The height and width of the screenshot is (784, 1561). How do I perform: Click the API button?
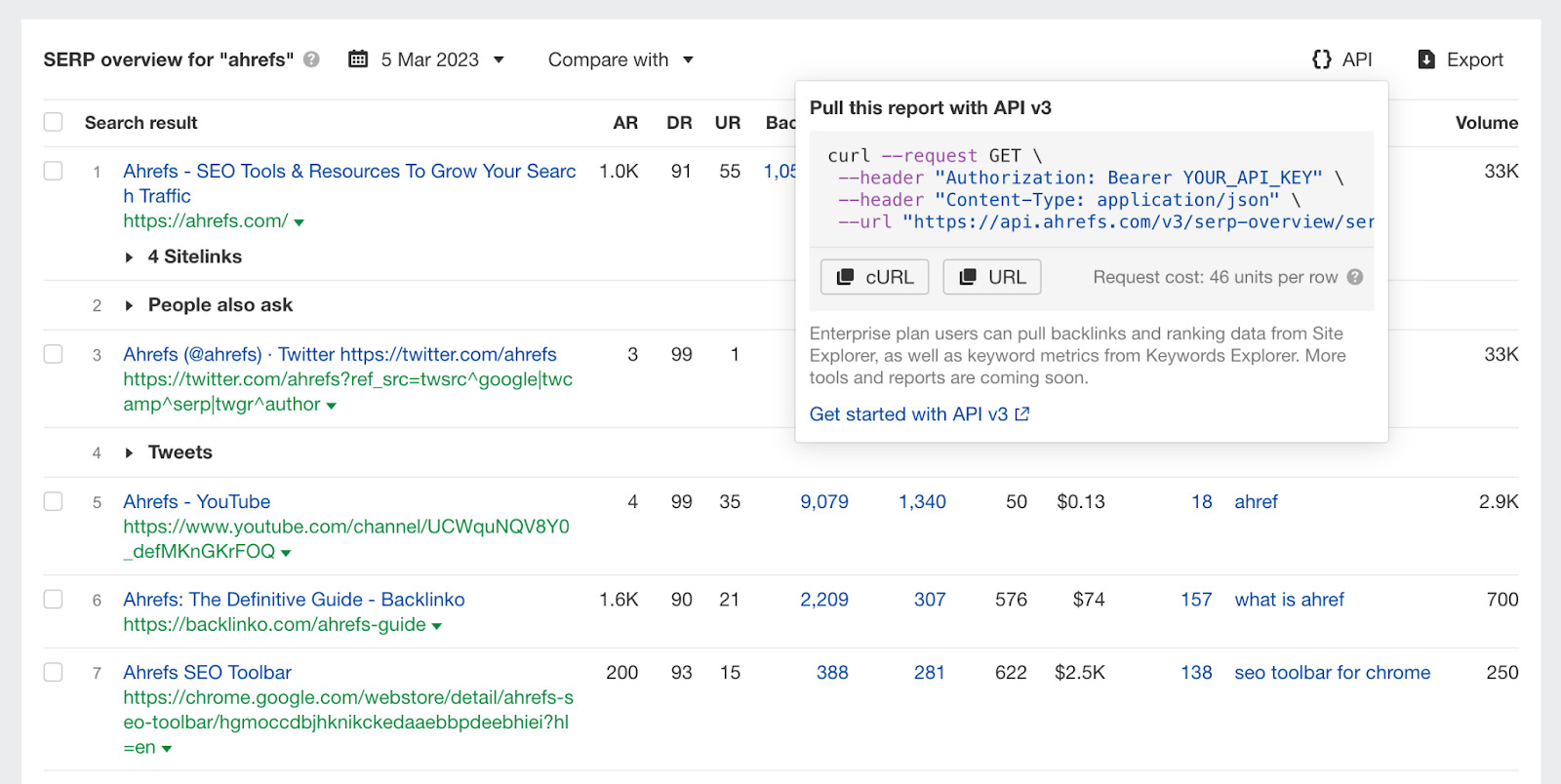click(1342, 59)
